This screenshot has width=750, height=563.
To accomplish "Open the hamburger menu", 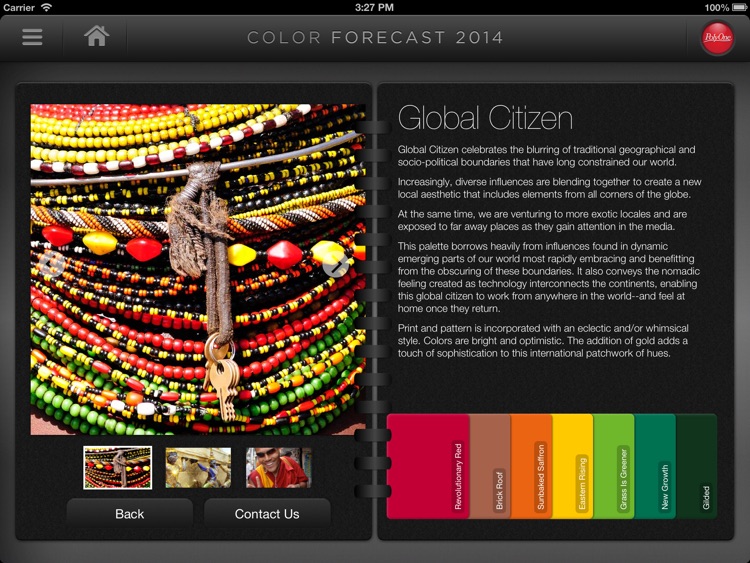I will click(32, 37).
